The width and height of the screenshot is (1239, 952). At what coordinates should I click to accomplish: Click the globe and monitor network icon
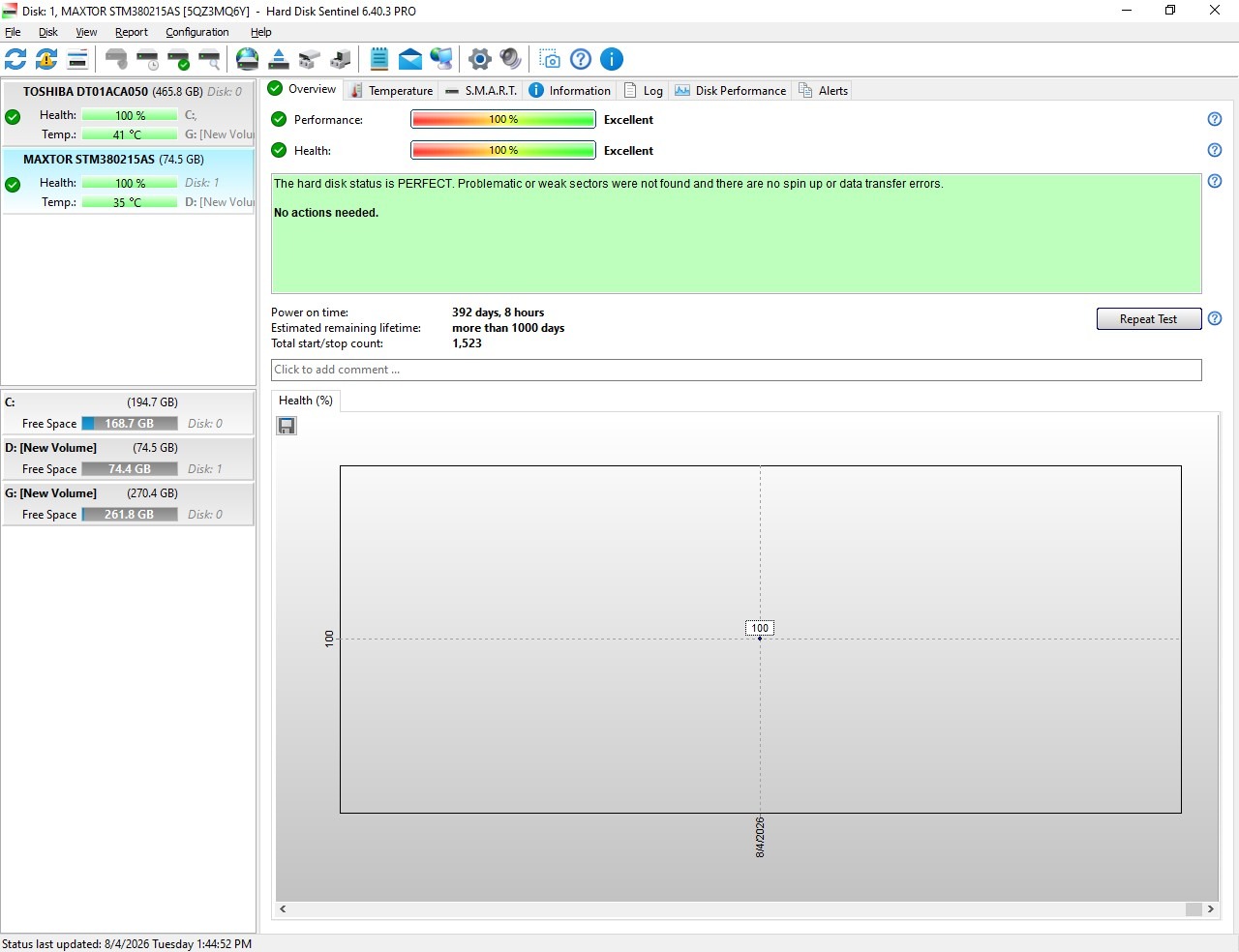pyautogui.click(x=441, y=59)
